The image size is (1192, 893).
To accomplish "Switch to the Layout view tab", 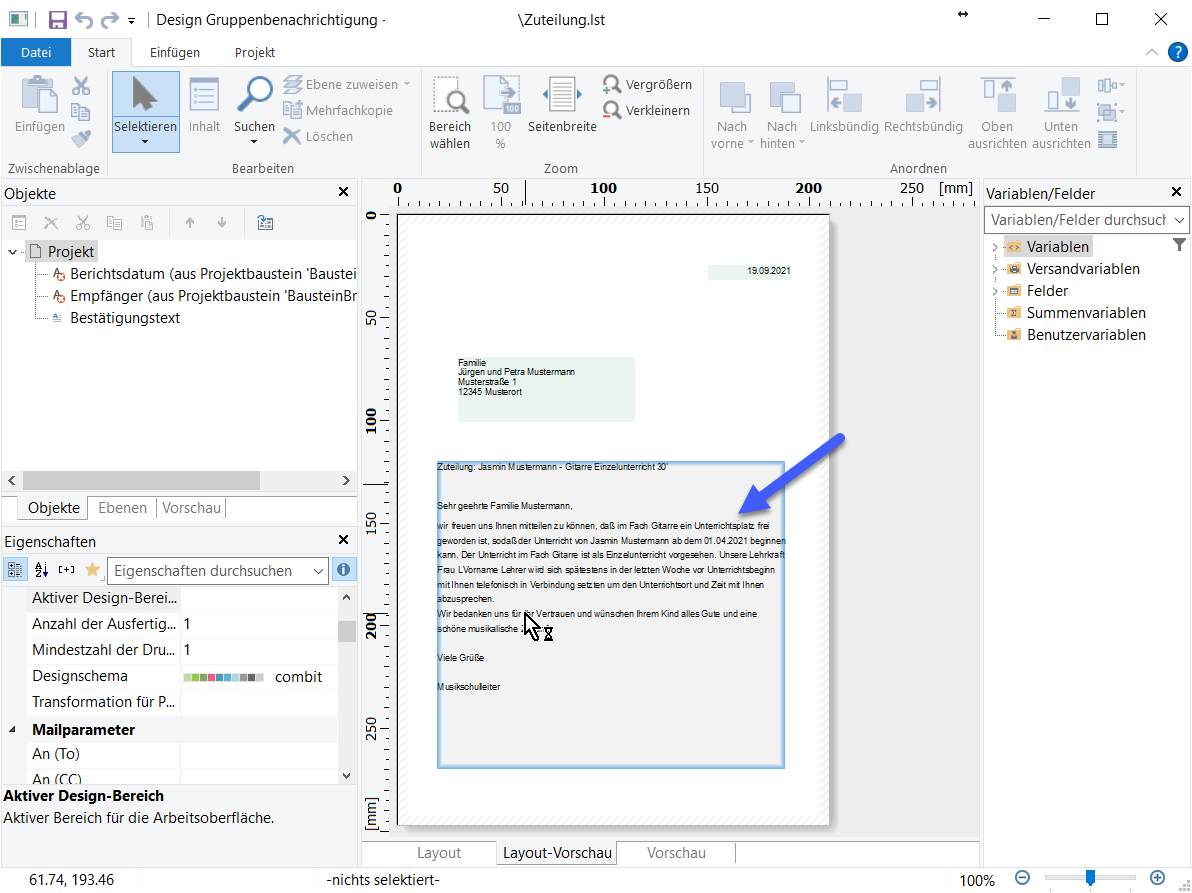I will [x=439, y=853].
